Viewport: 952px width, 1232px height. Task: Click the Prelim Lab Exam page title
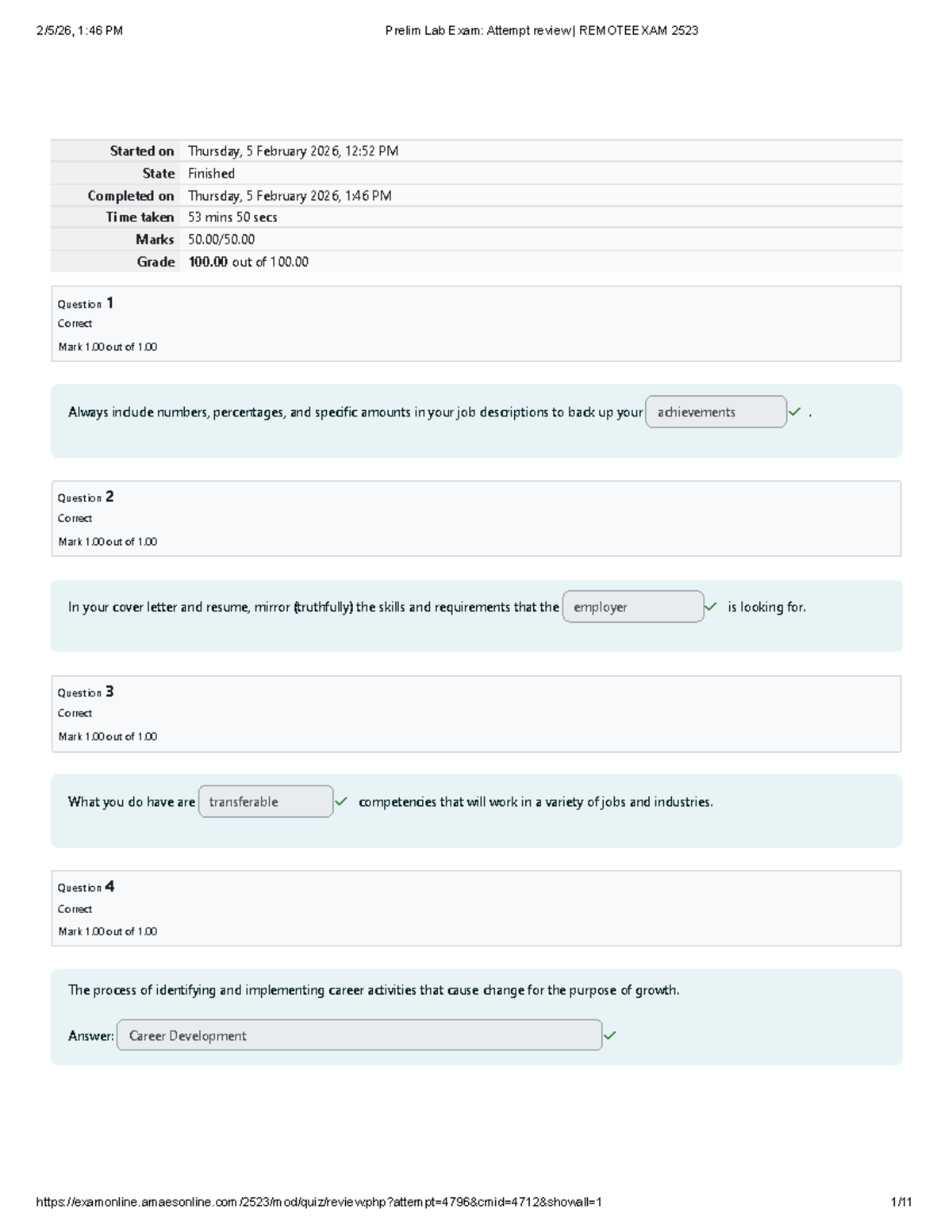tap(542, 31)
